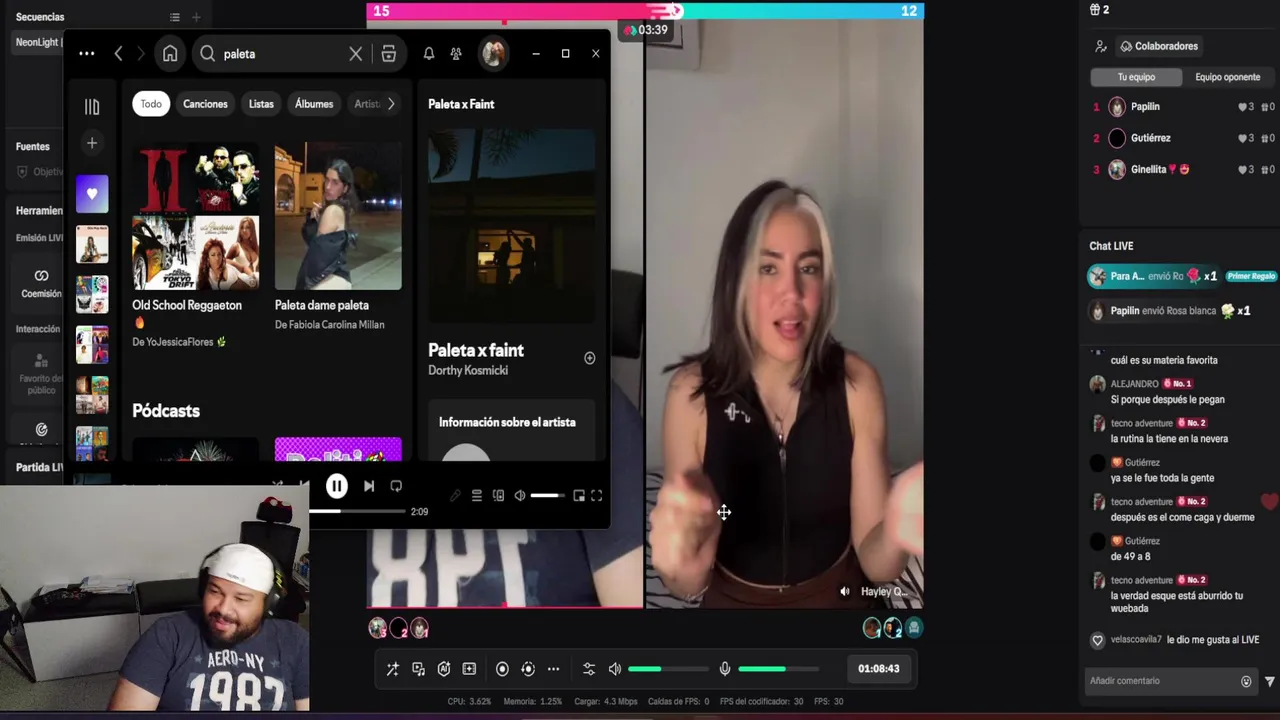This screenshot has width=1280, height=720.
Task: Open the Spotify miniplayer
Action: [578, 496]
